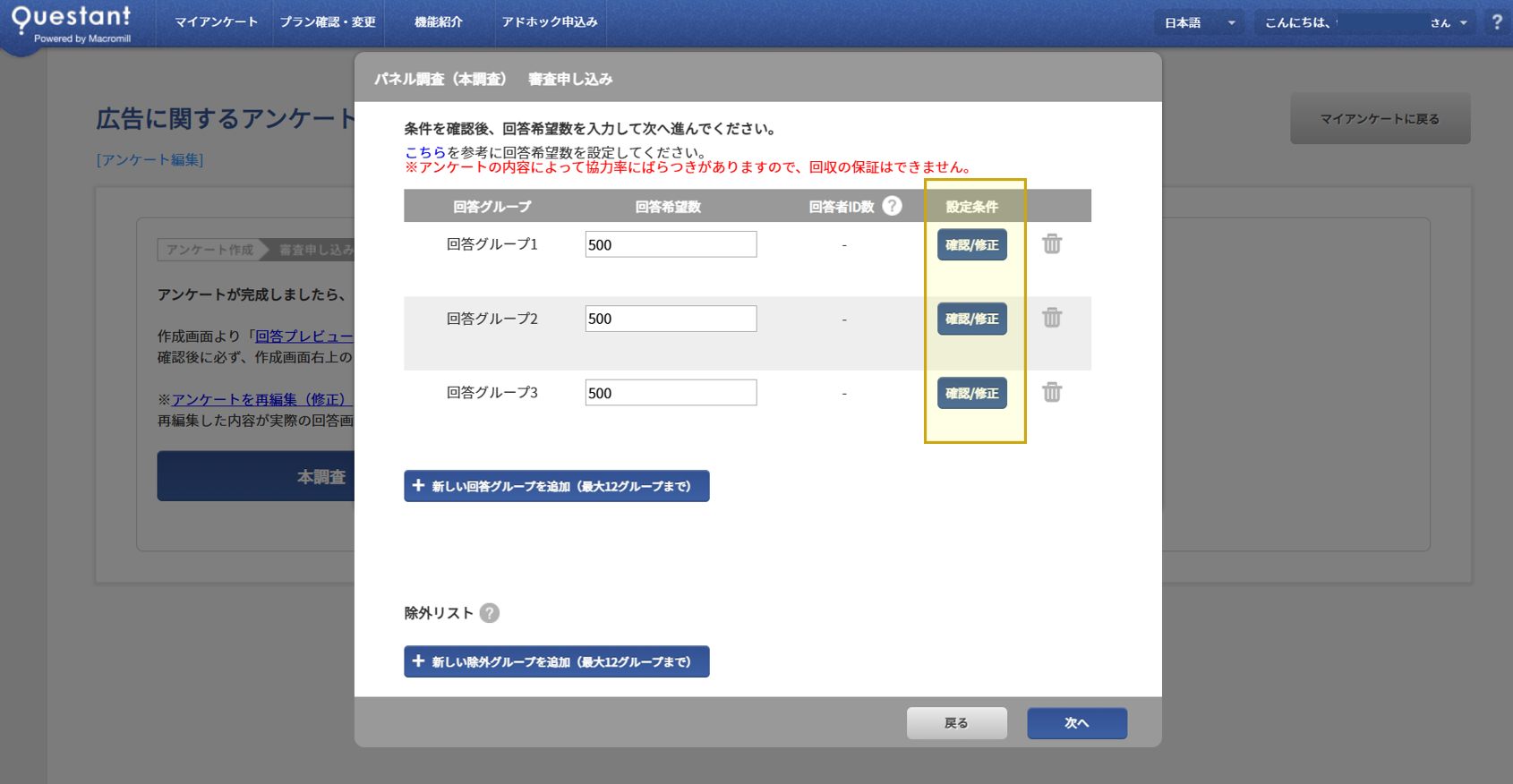Delete 回答グループ3 with trash icon
Viewport: 1513px width, 784px height.
click(1052, 392)
